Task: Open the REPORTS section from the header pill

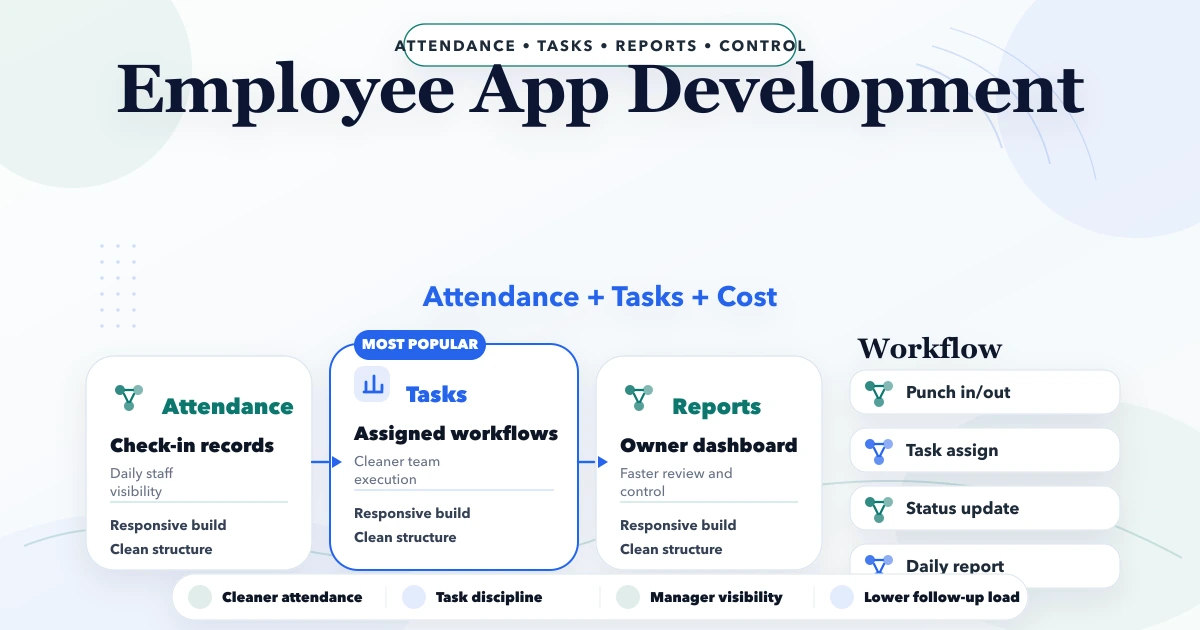Action: pyautogui.click(x=656, y=45)
